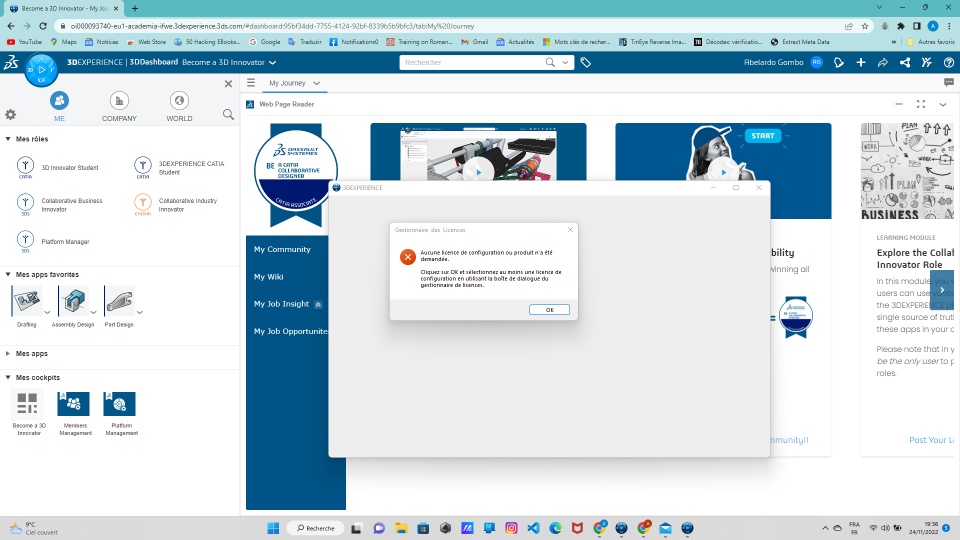Open My Wiki menu item

(269, 277)
